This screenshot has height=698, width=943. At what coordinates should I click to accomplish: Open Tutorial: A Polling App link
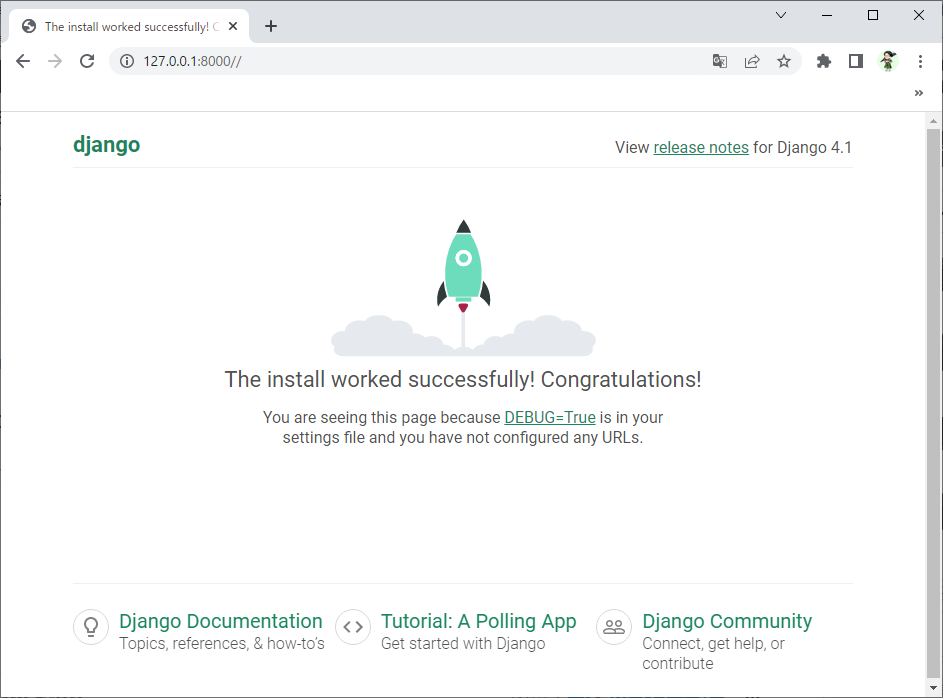pyautogui.click(x=479, y=621)
